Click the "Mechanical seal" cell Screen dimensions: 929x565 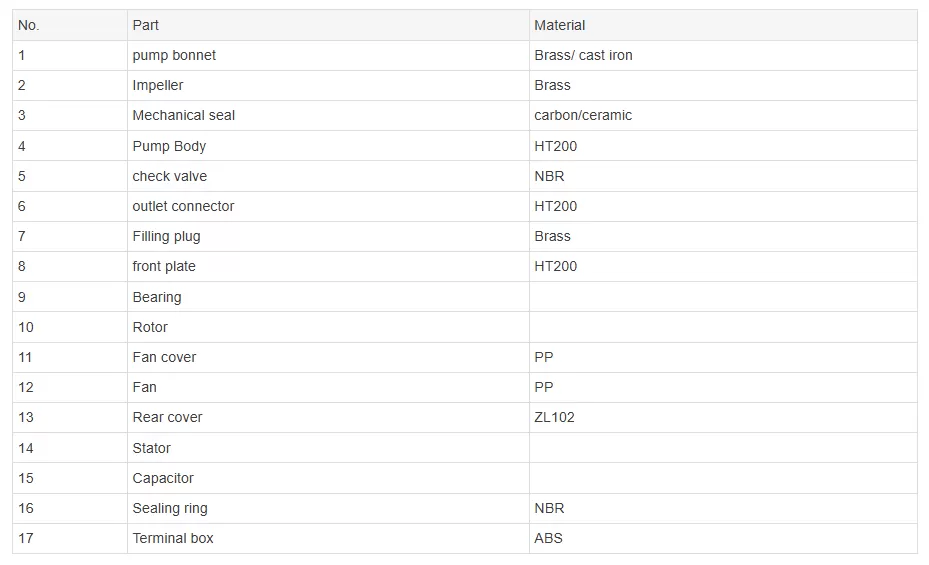[184, 115]
